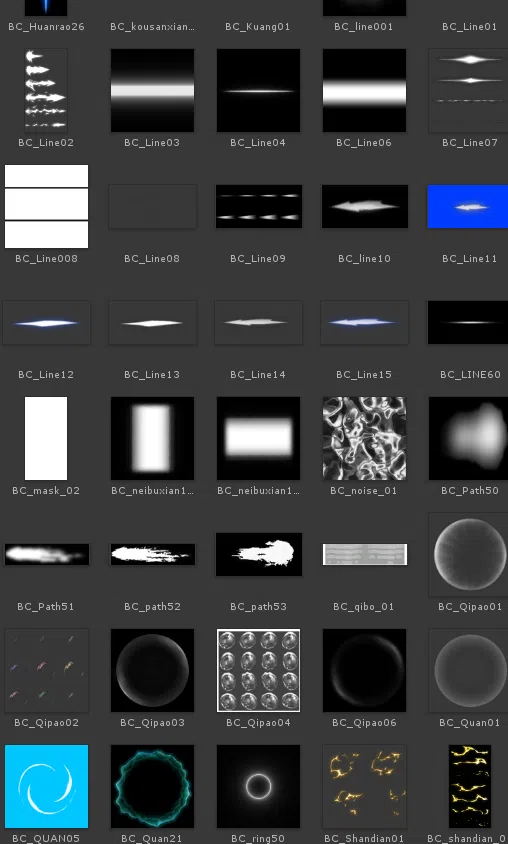Select the BC_Line02 texture thumbnail
The width and height of the screenshot is (508, 844).
point(46,90)
